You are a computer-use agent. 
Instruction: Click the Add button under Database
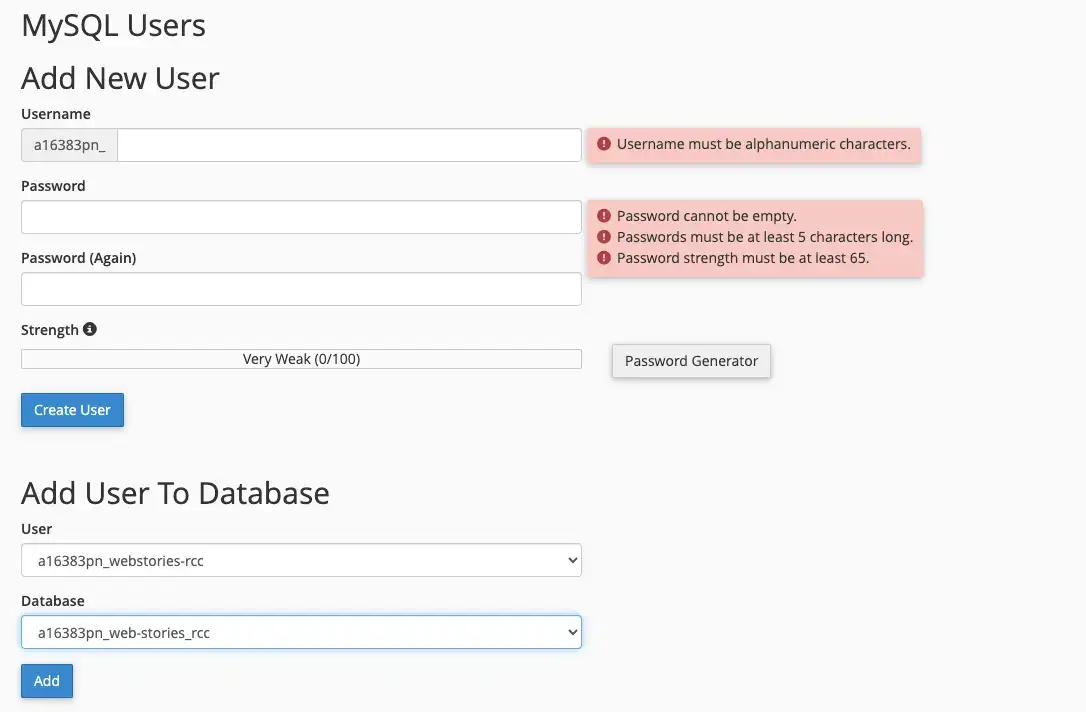46,680
